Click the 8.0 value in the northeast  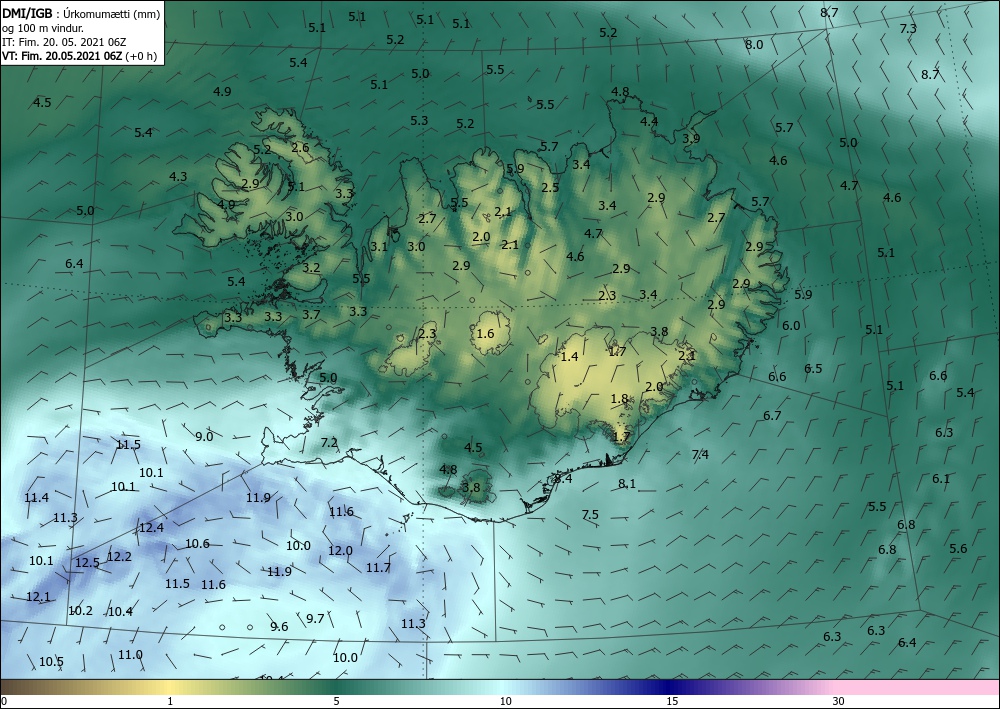click(754, 44)
